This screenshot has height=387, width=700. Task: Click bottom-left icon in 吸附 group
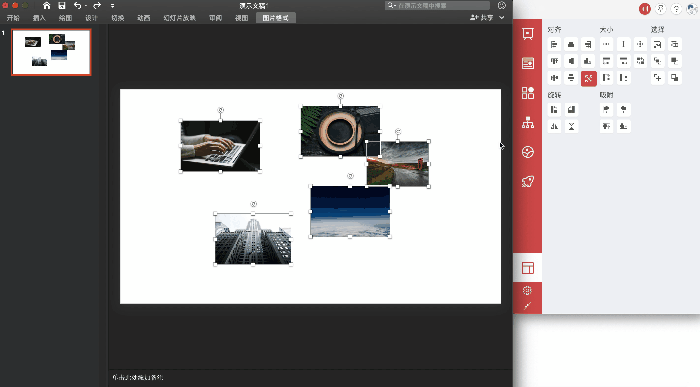pyautogui.click(x=606, y=127)
